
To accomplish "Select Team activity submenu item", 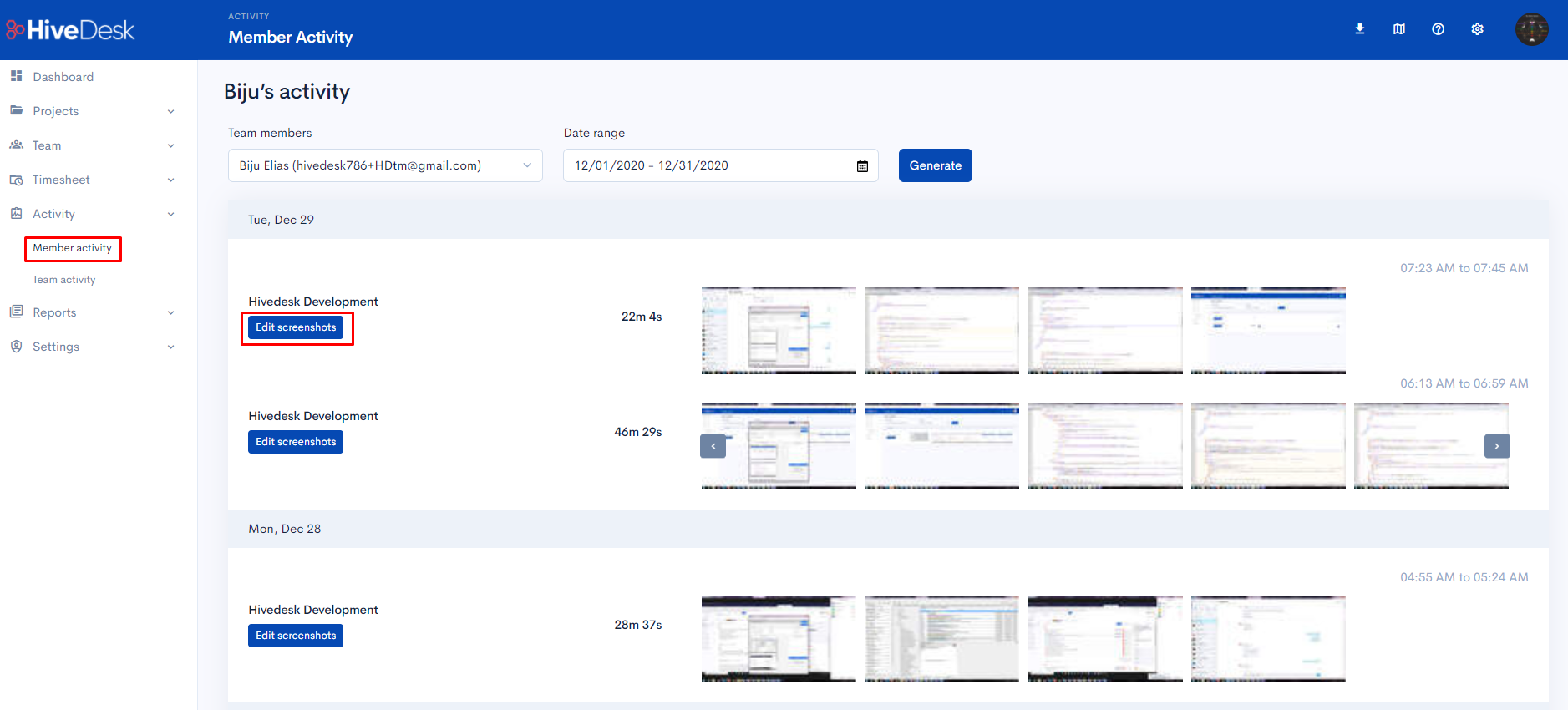I will (x=63, y=280).
